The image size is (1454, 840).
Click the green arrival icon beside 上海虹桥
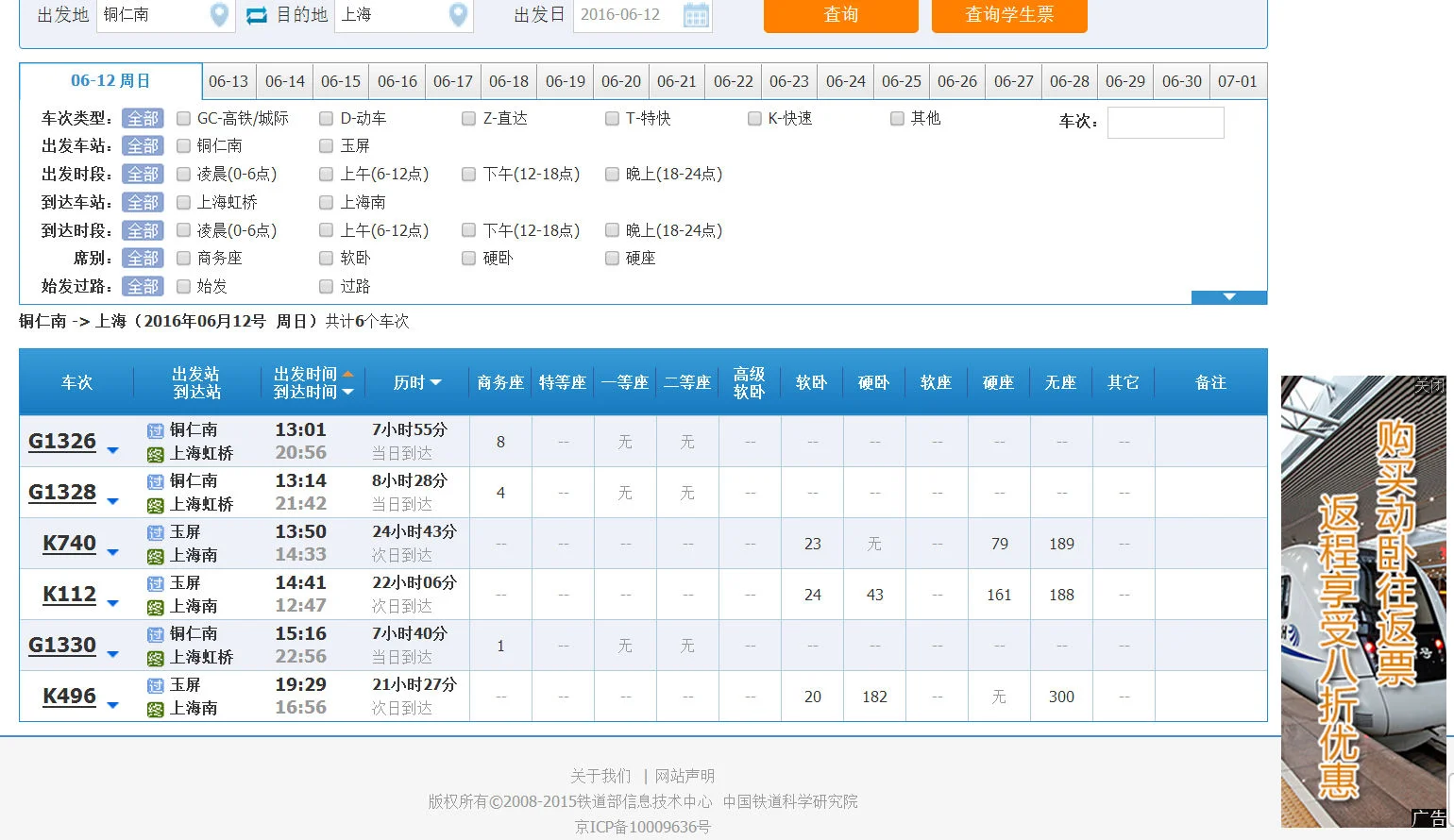(155, 454)
